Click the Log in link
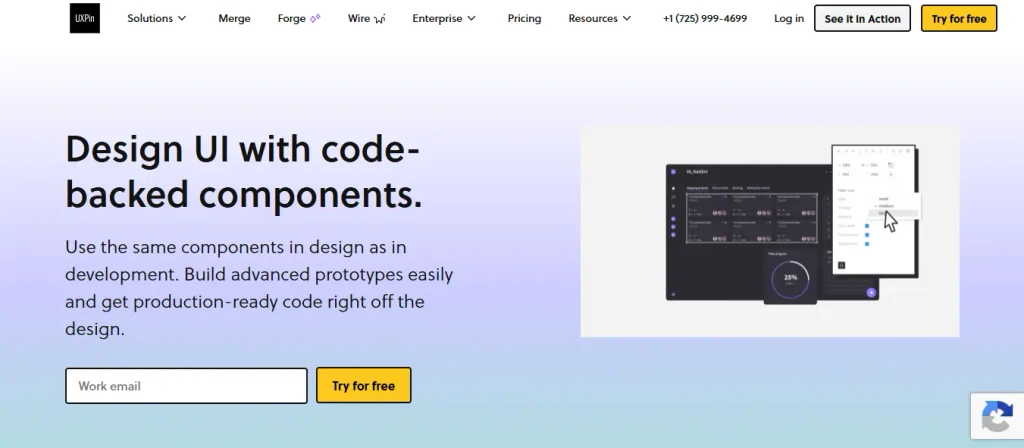This screenshot has height=448, width=1024. pos(789,18)
